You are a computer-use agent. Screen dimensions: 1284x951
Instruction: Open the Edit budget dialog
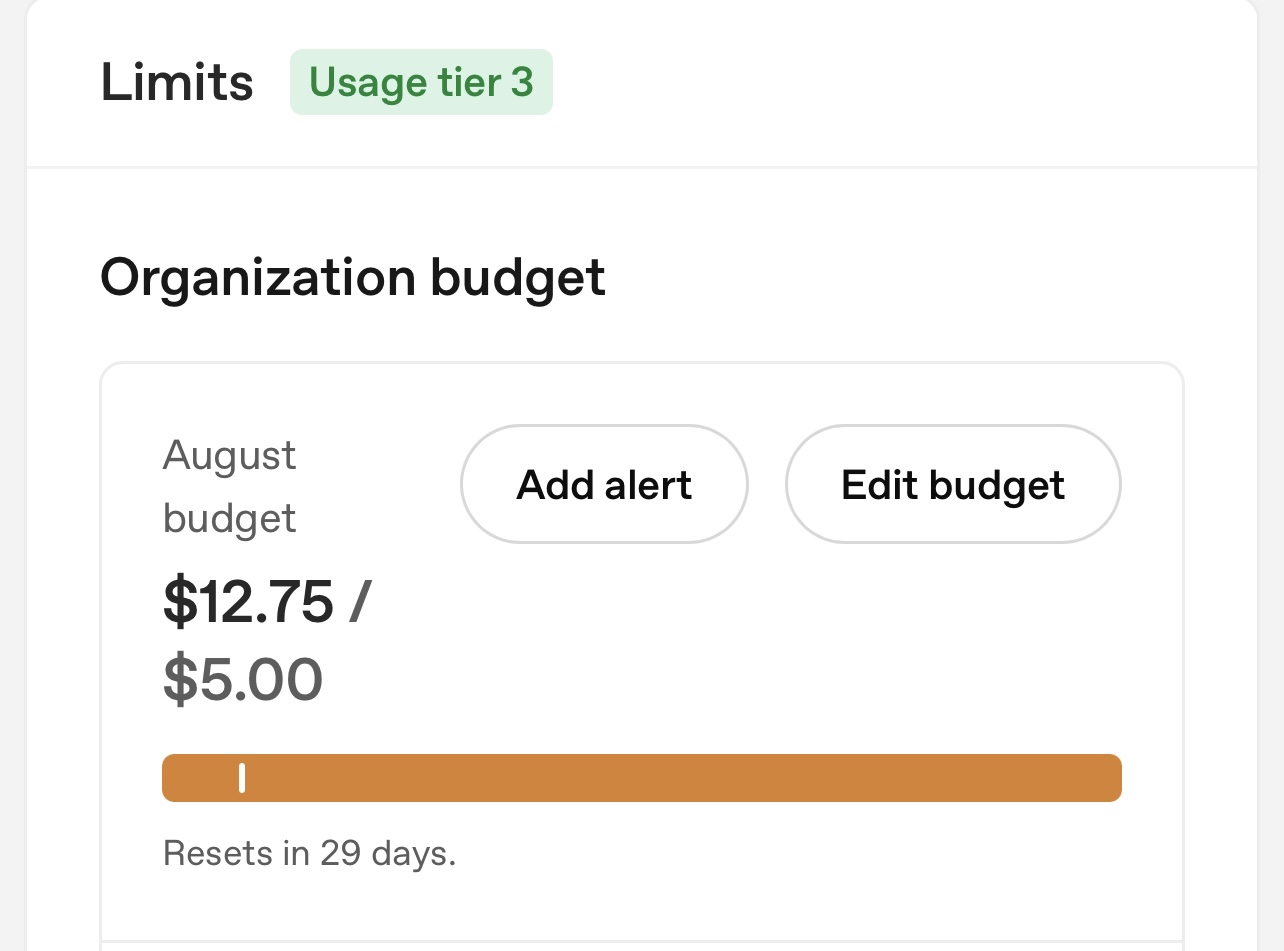[x=953, y=485]
